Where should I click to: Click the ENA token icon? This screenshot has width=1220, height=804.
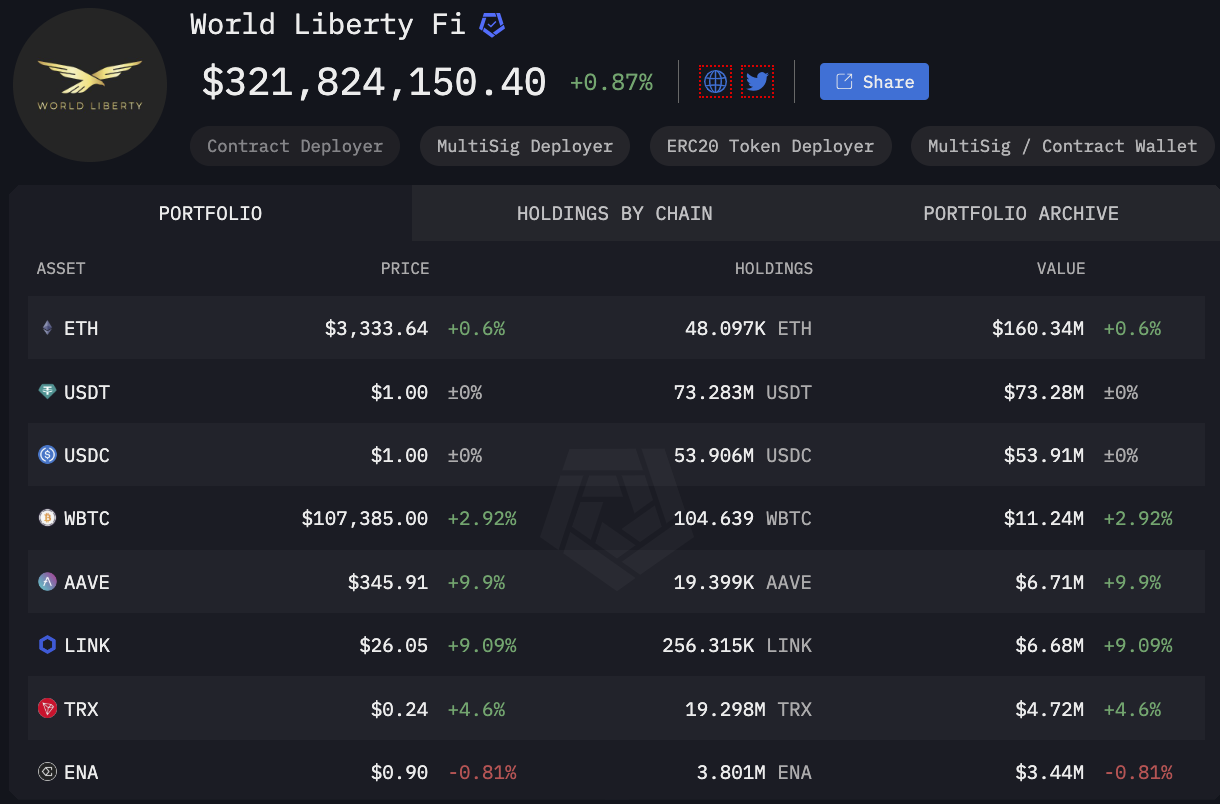point(47,772)
